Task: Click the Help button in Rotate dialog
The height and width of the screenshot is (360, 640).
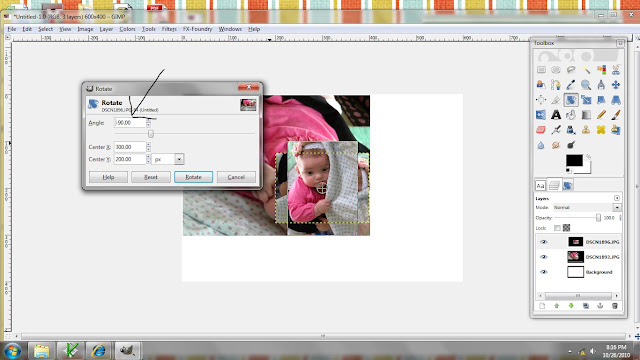Action: tap(108, 177)
